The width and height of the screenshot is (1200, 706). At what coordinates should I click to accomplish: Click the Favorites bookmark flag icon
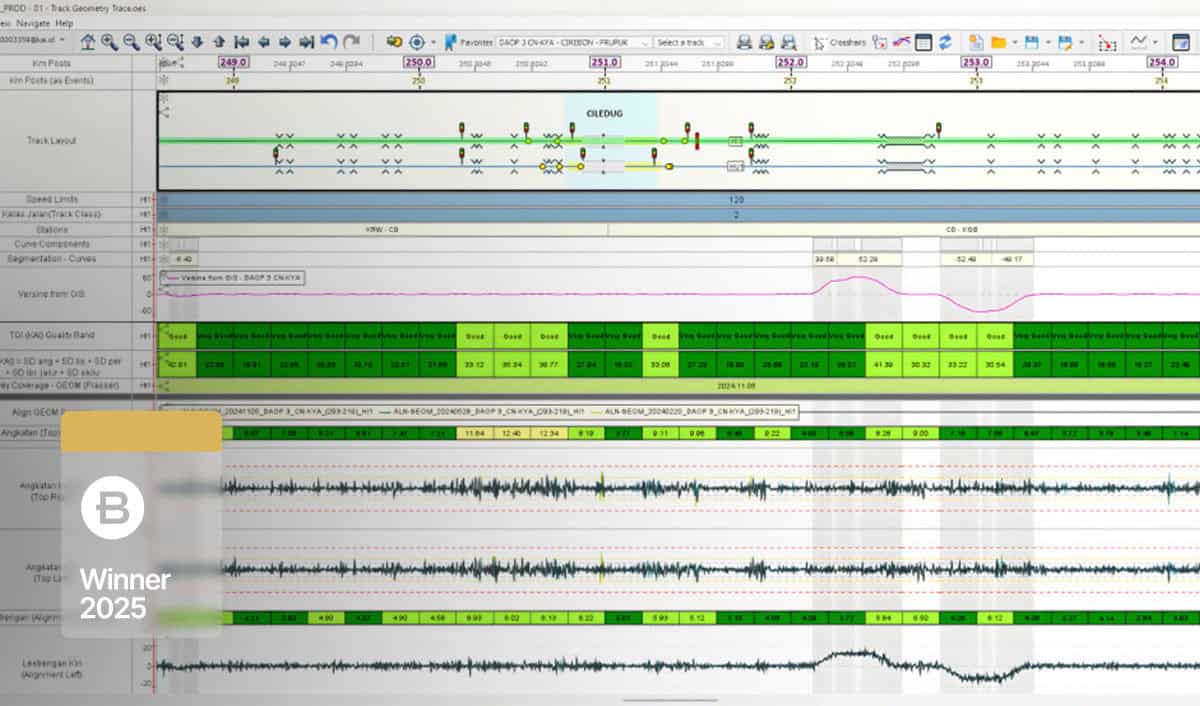pos(449,41)
